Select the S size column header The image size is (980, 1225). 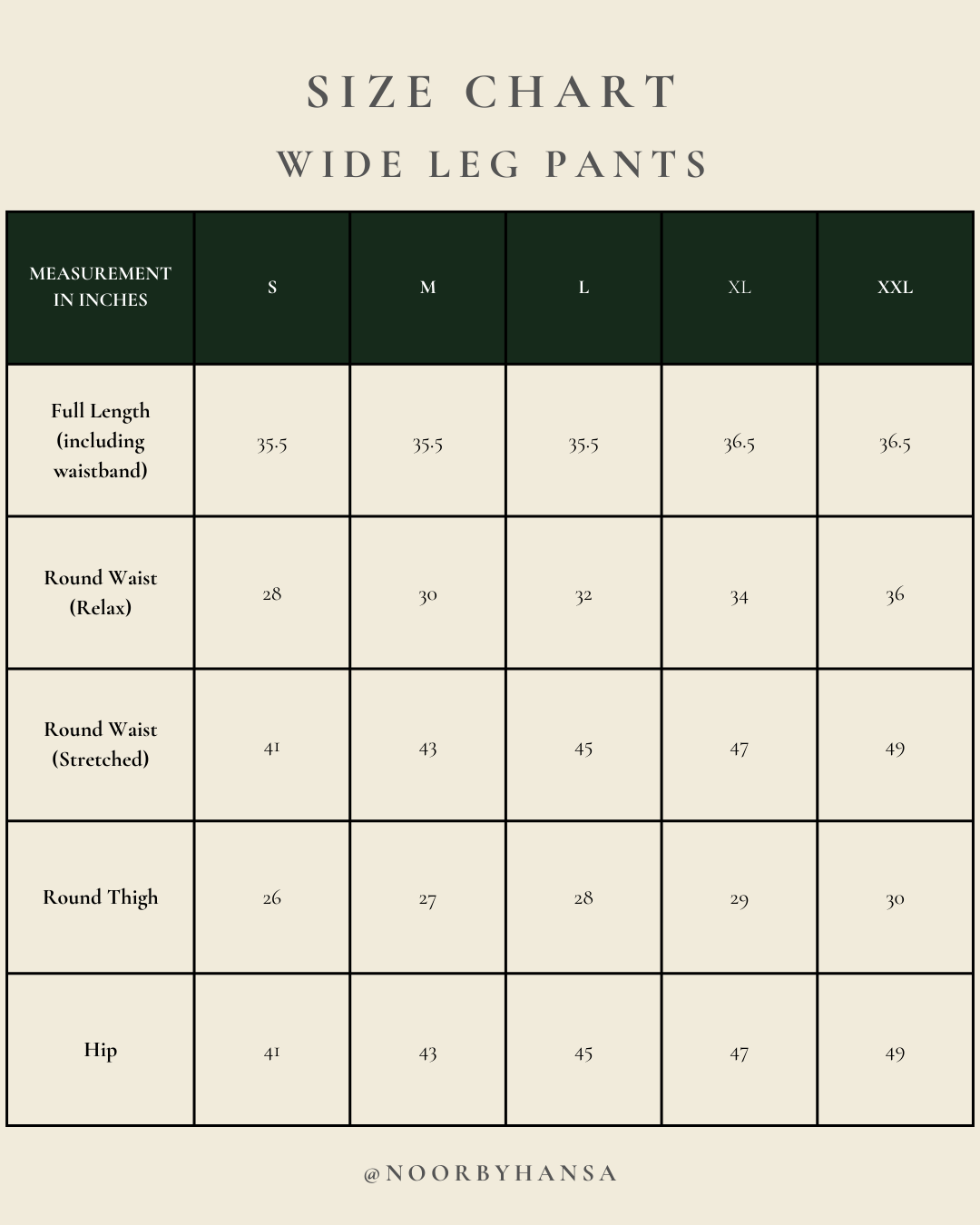272,288
